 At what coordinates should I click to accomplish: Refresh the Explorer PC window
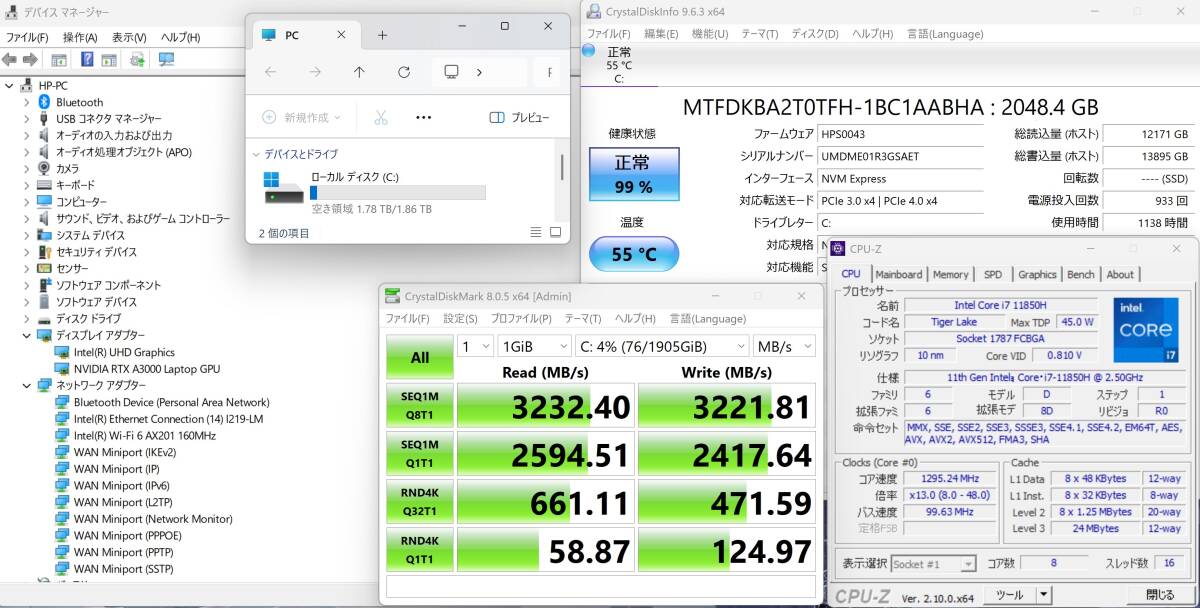[404, 72]
